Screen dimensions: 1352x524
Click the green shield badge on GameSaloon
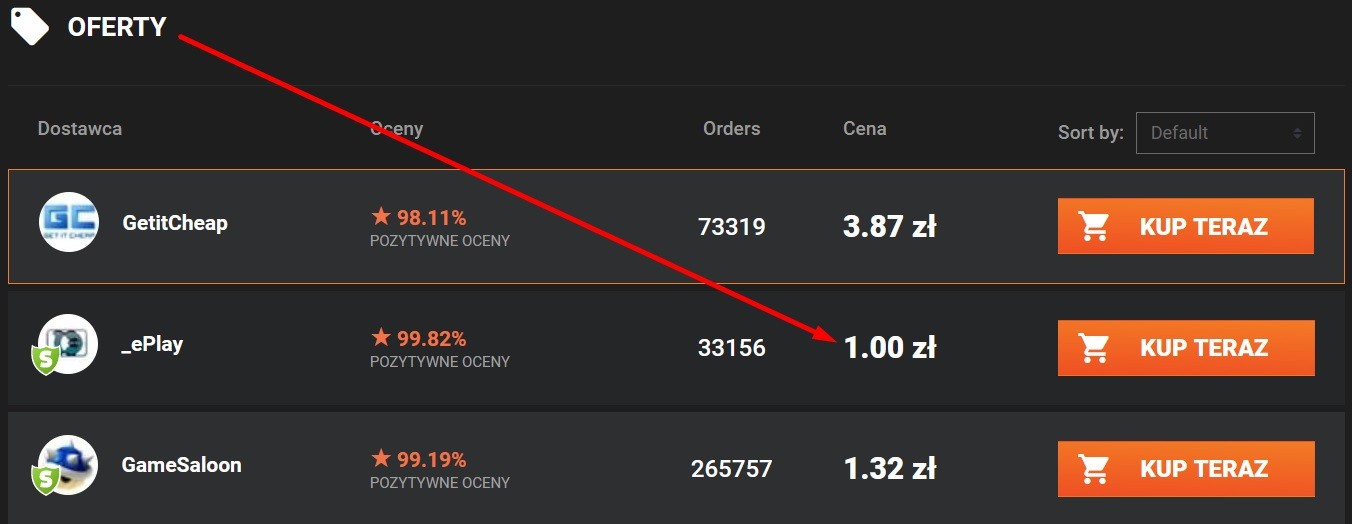pyautogui.click(x=45, y=481)
